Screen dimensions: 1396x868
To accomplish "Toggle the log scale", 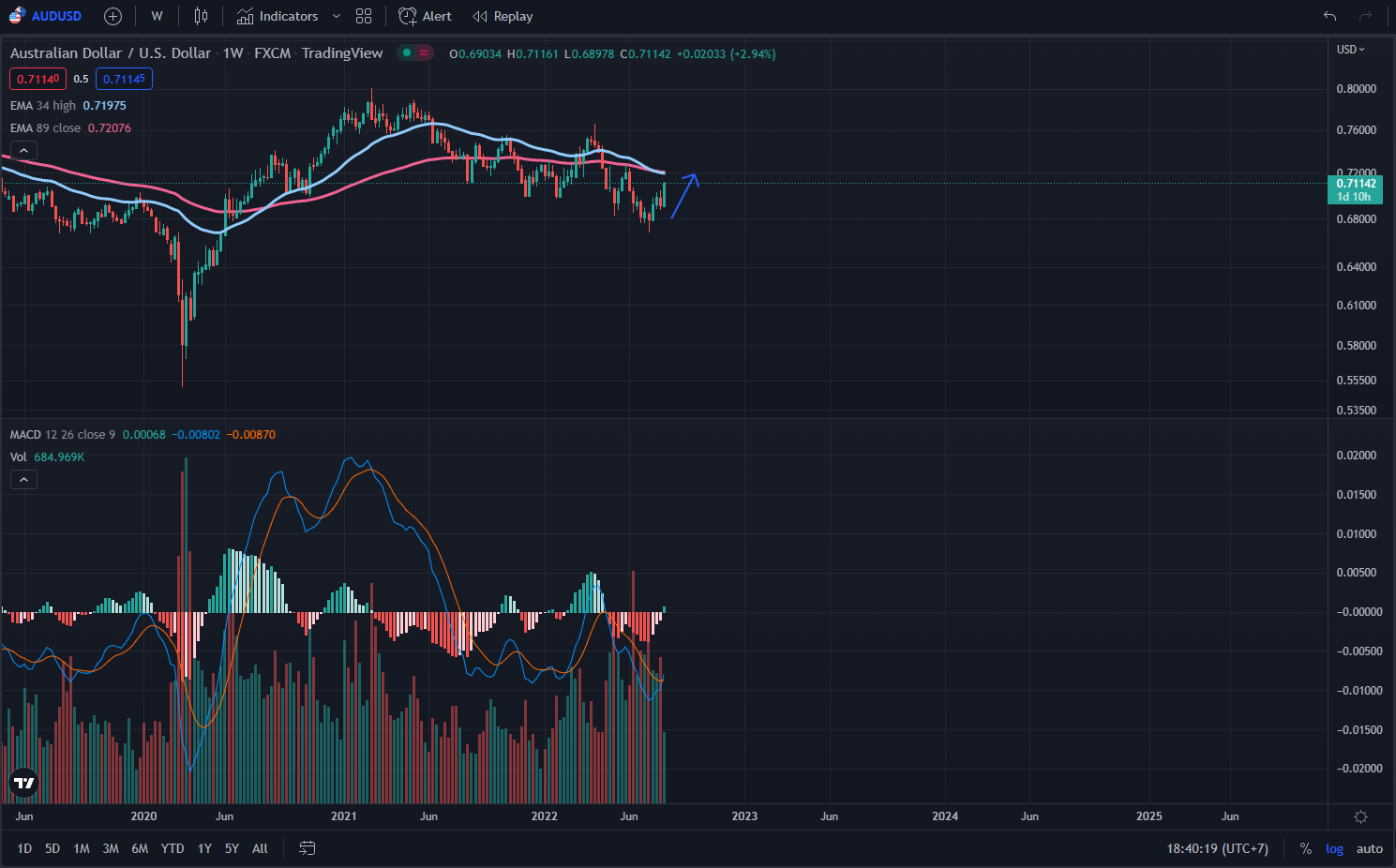I will tap(1334, 848).
